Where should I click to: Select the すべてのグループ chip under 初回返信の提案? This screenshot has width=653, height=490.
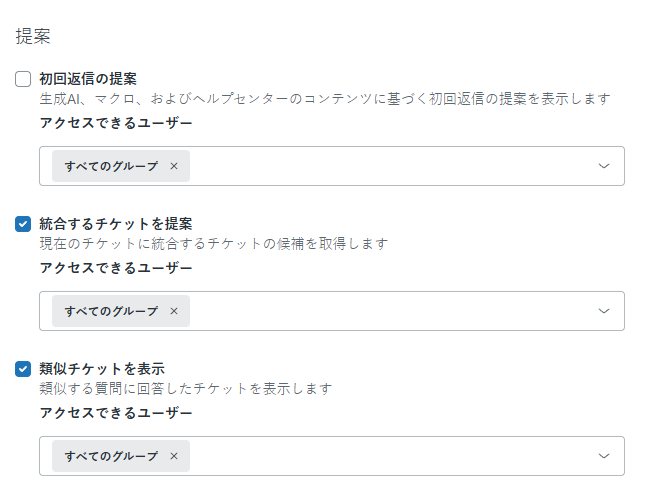pos(111,166)
